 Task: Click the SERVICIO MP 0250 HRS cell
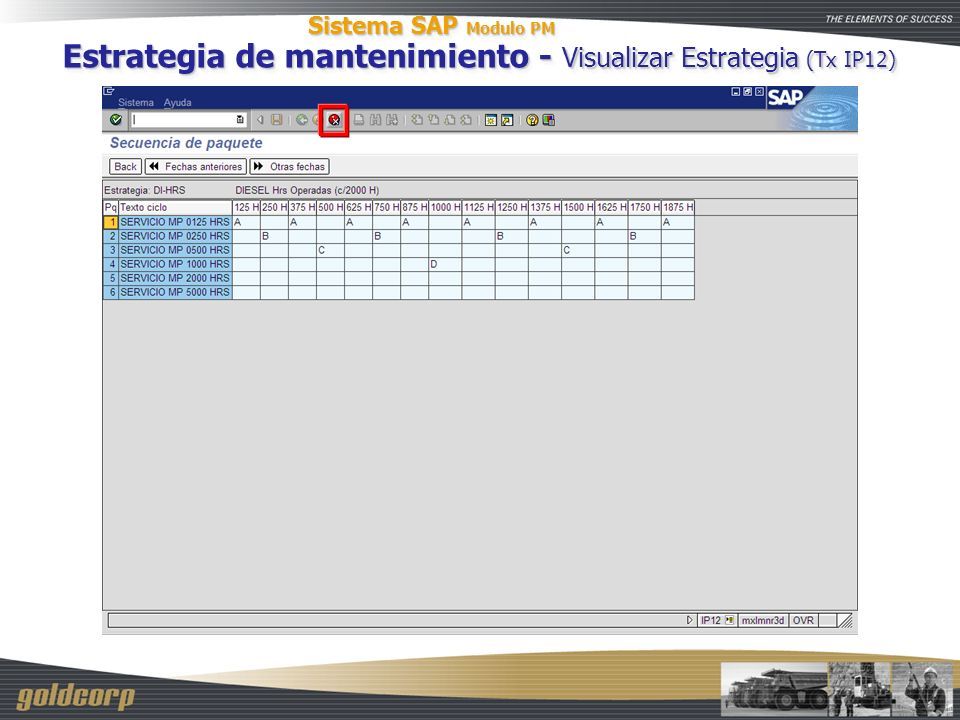click(x=175, y=236)
